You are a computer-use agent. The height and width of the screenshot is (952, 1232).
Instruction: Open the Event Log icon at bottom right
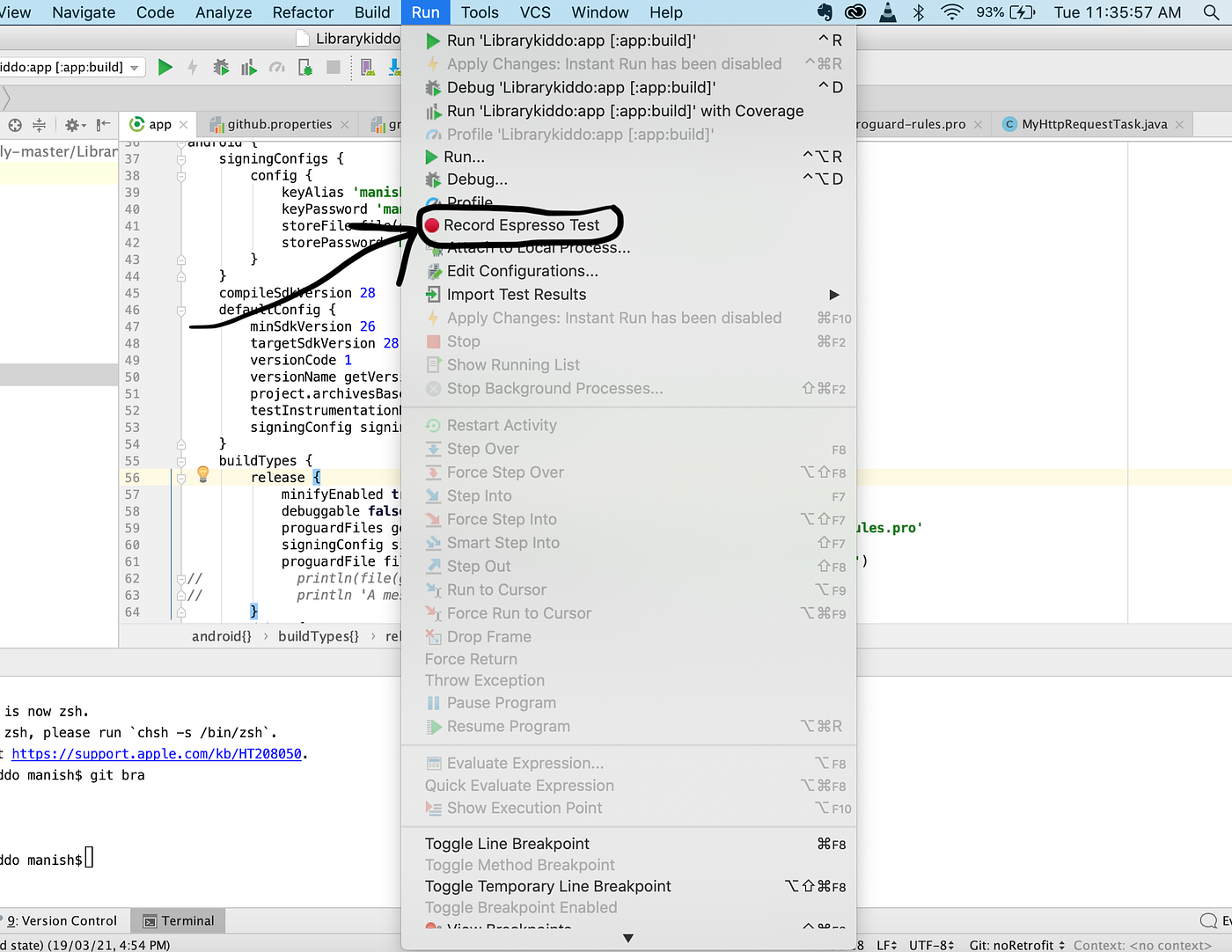(x=1208, y=920)
